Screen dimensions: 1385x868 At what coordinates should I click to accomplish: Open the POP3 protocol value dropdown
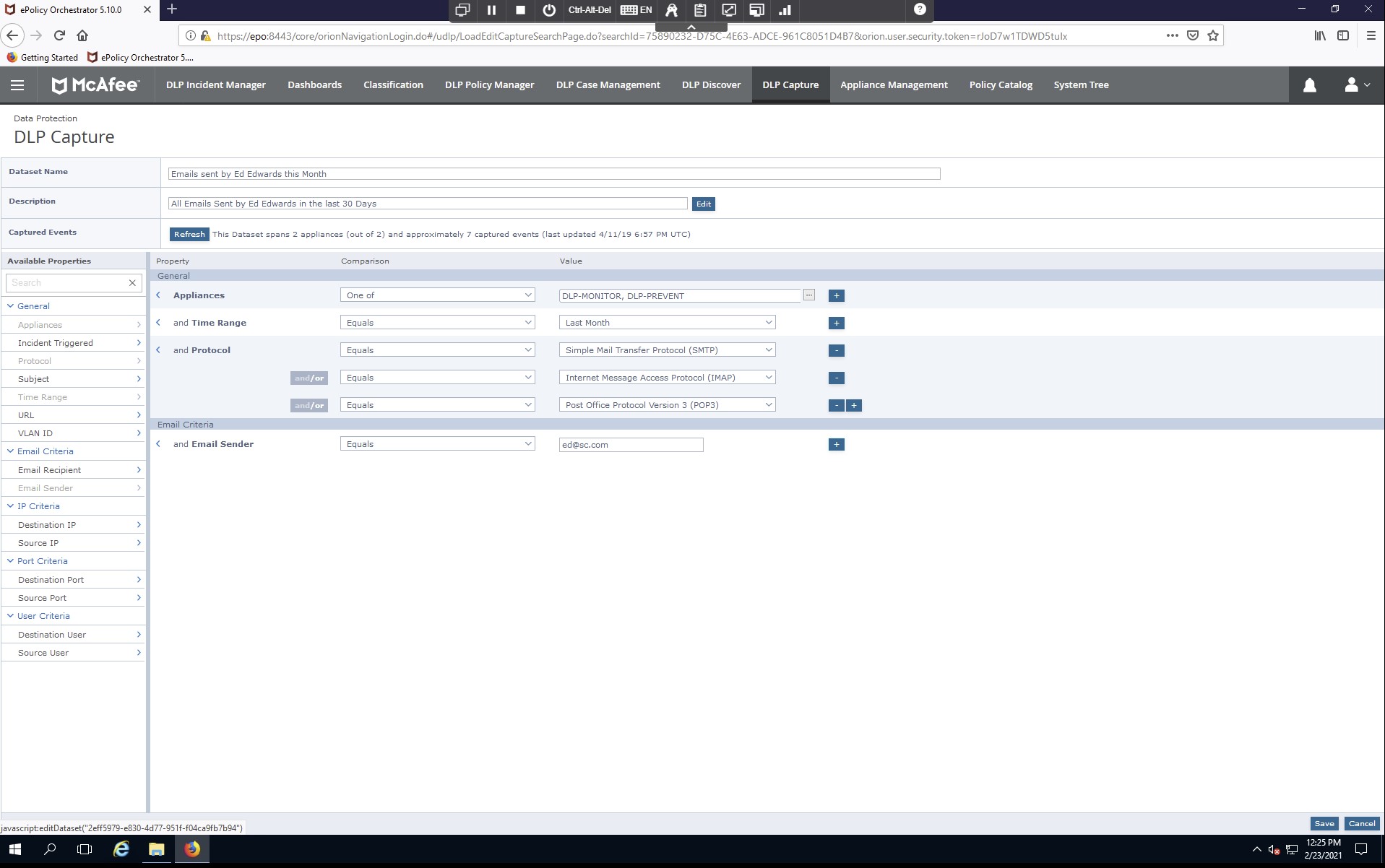pyautogui.click(x=668, y=405)
